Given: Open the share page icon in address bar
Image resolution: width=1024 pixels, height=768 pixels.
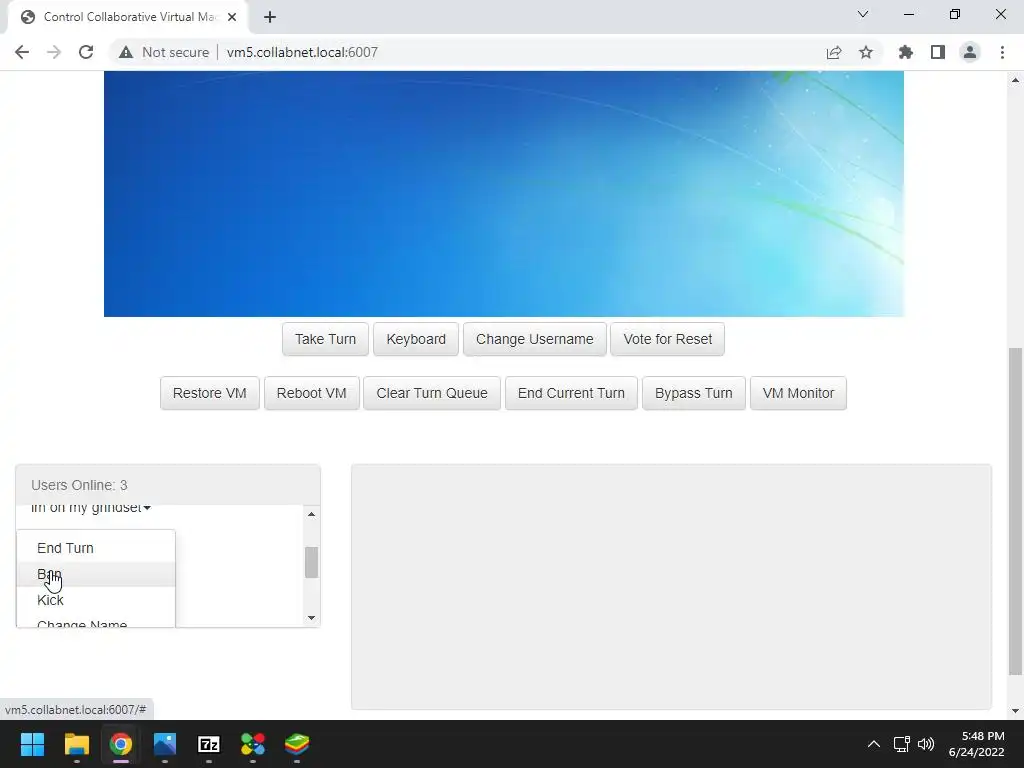Looking at the screenshot, I should tap(834, 52).
